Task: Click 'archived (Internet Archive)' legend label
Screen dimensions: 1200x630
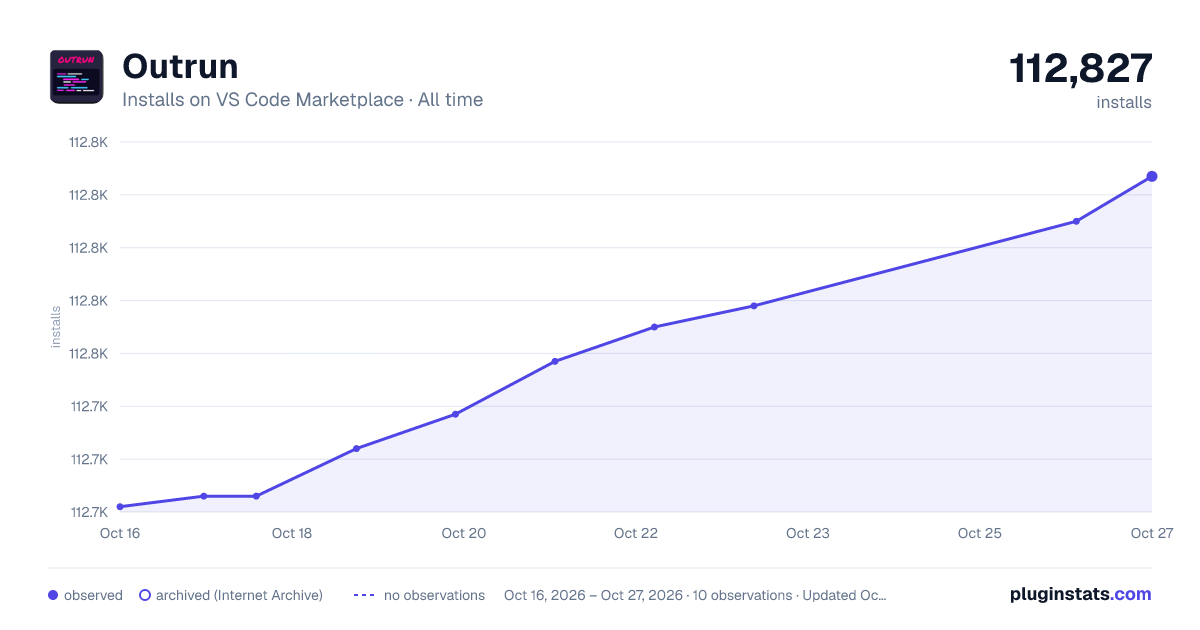Action: [x=239, y=595]
